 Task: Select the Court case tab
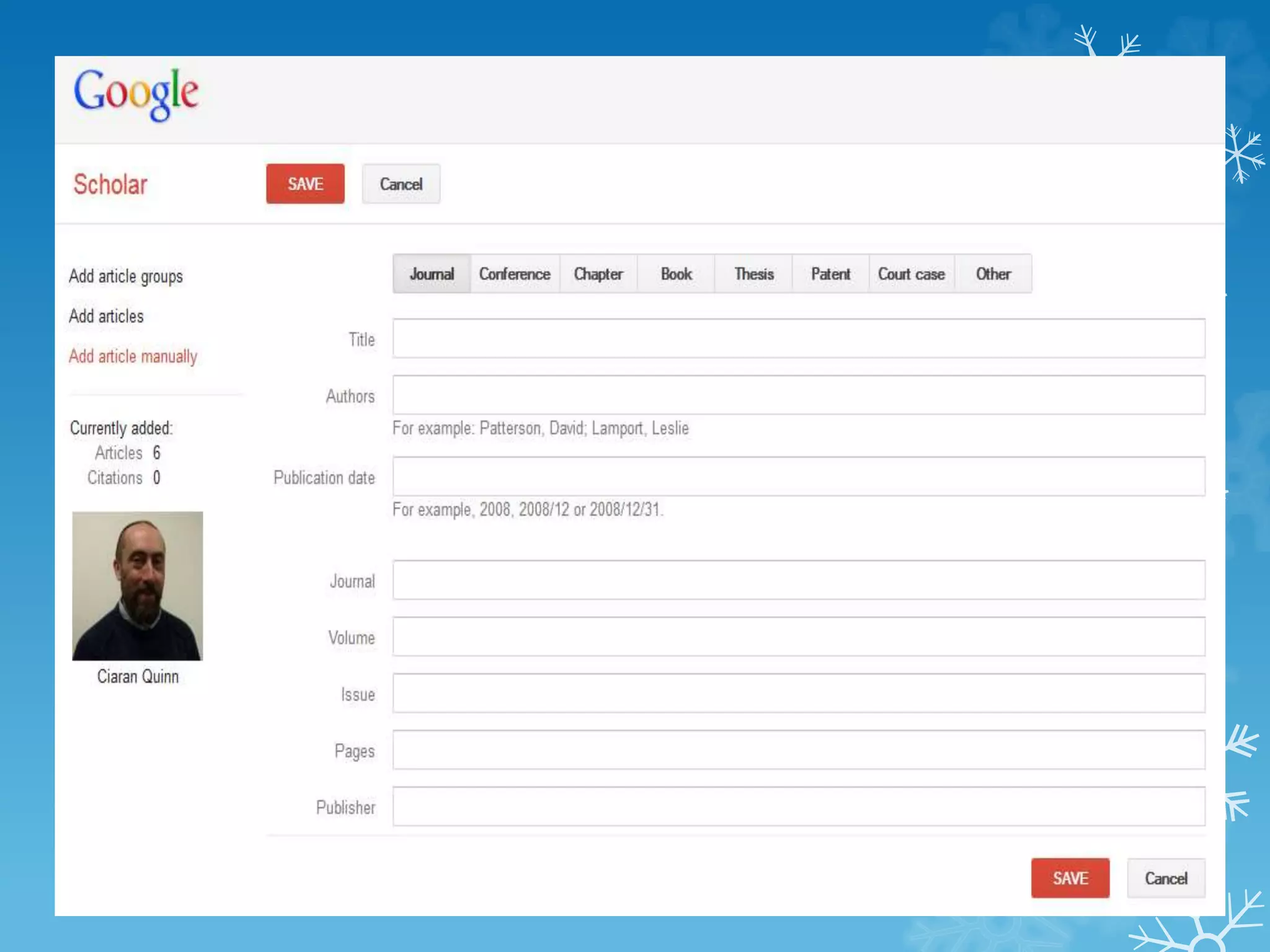(911, 274)
